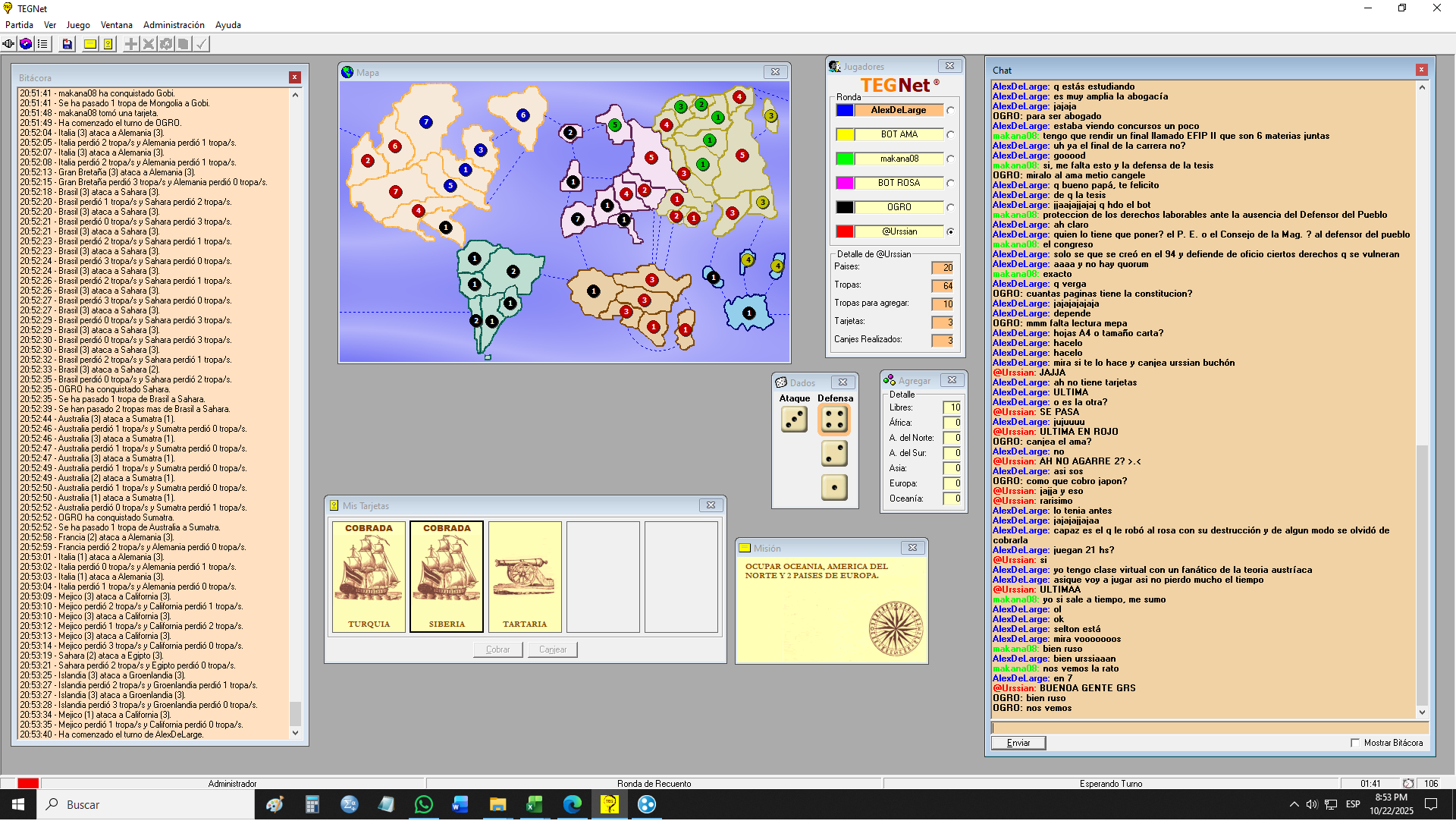The width and height of the screenshot is (1456, 824).
Task: Show hidden system tray icons chevron
Action: 1294,805
